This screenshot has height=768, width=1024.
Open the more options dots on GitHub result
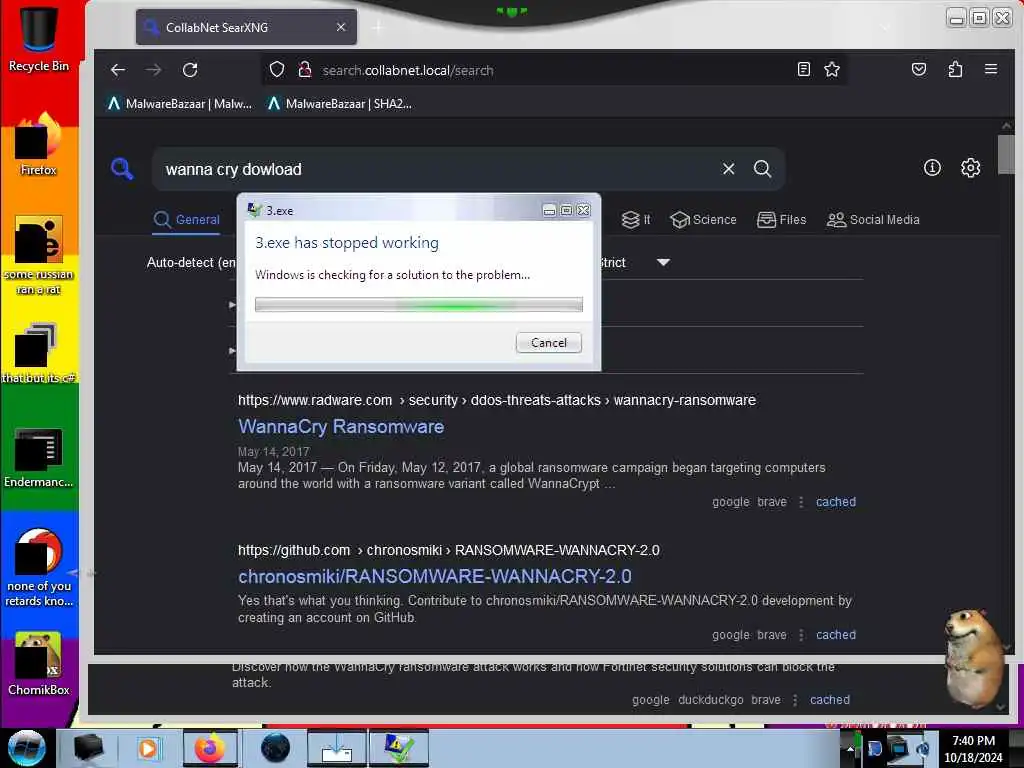point(801,635)
